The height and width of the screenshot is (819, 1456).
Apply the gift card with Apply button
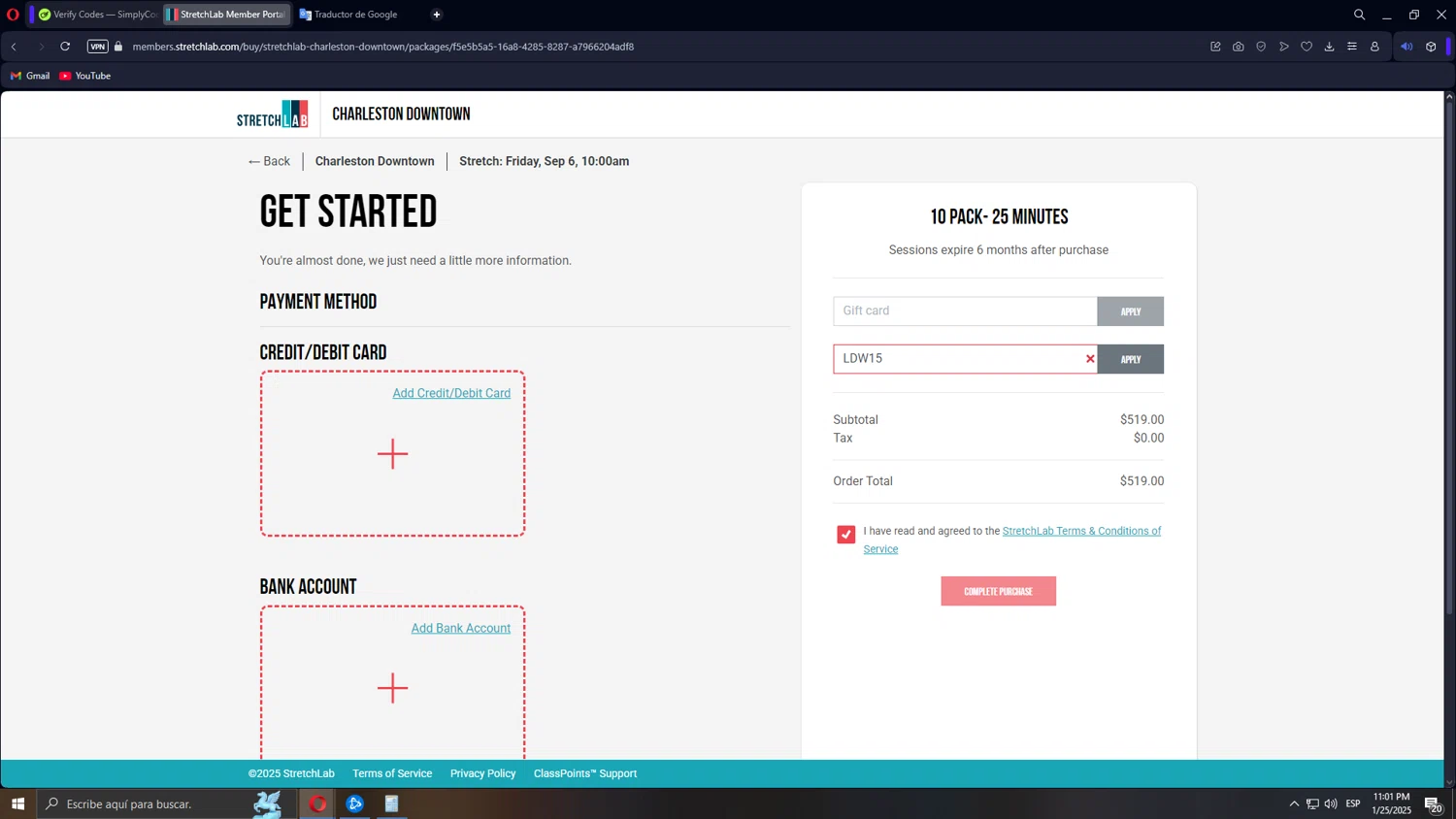[x=1131, y=311]
